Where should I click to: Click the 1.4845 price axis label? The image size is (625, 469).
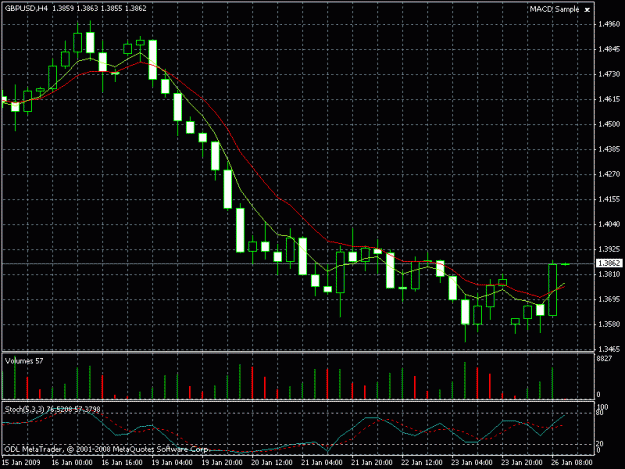click(609, 49)
